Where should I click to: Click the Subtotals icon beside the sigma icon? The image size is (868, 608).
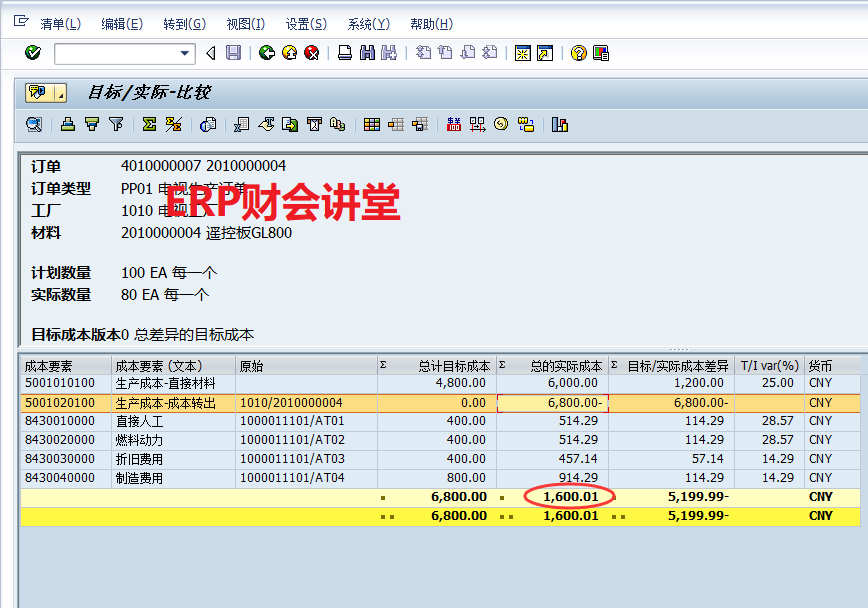(x=173, y=124)
